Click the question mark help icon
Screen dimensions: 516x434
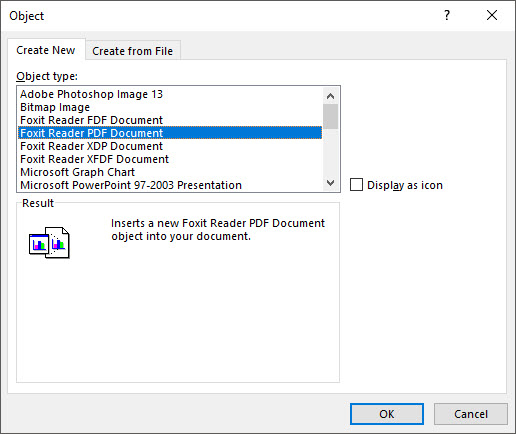[x=447, y=15]
